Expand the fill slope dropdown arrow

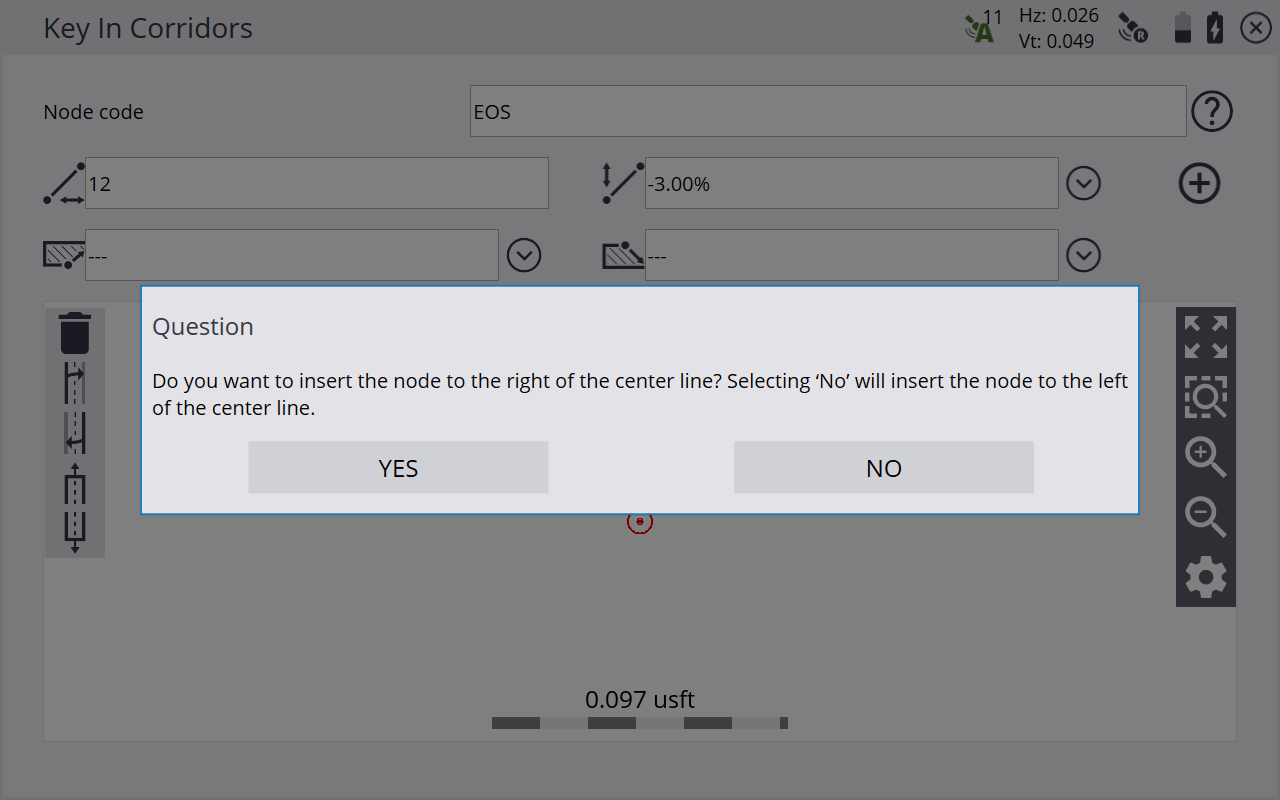click(x=1083, y=255)
